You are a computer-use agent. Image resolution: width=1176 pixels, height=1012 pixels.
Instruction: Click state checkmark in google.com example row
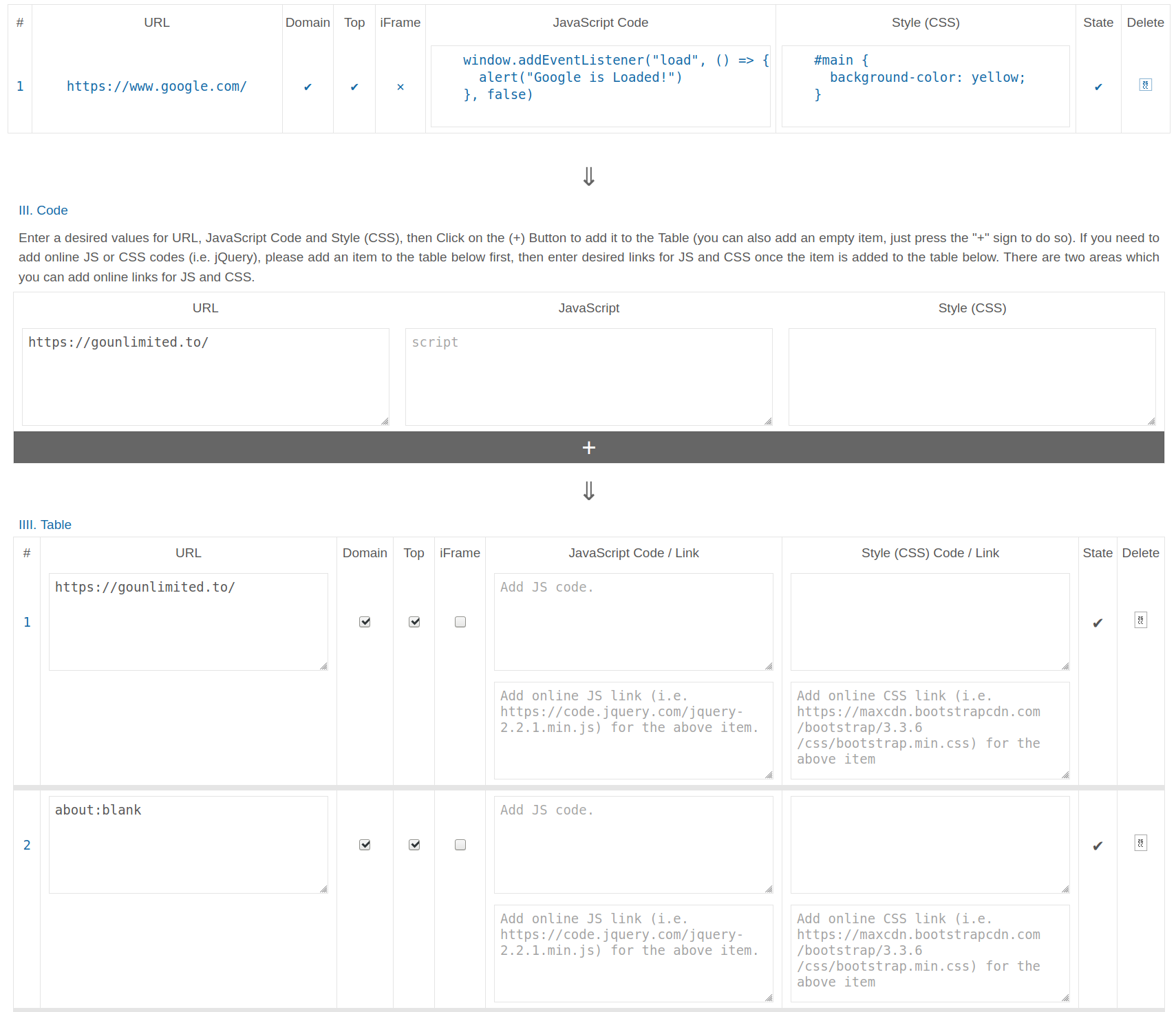tap(1098, 87)
